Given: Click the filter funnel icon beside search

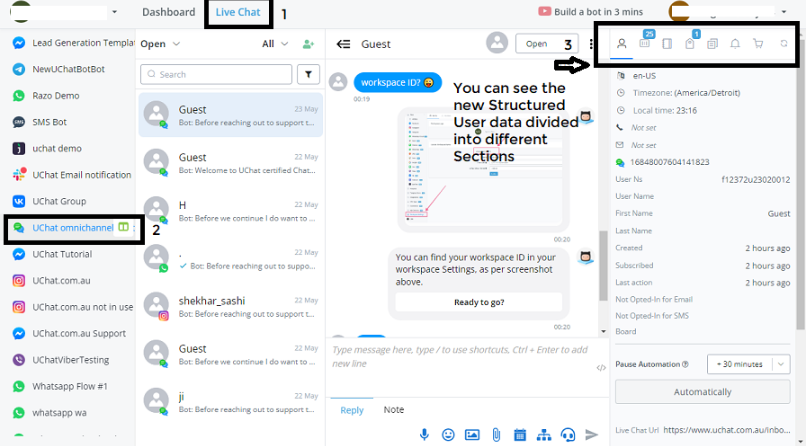Looking at the screenshot, I should pos(308,74).
